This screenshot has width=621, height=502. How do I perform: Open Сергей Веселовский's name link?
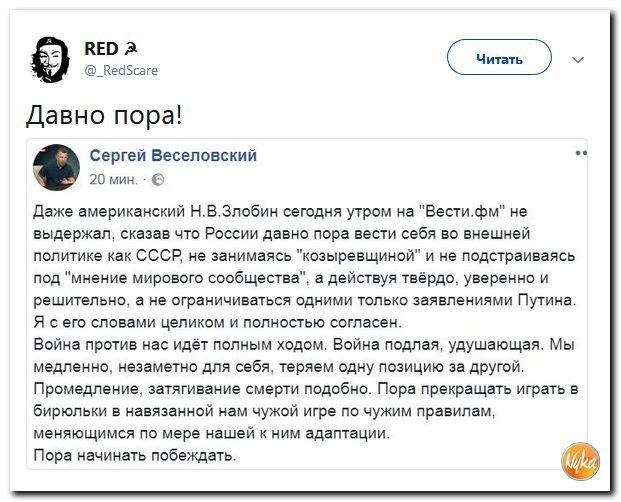(173, 155)
